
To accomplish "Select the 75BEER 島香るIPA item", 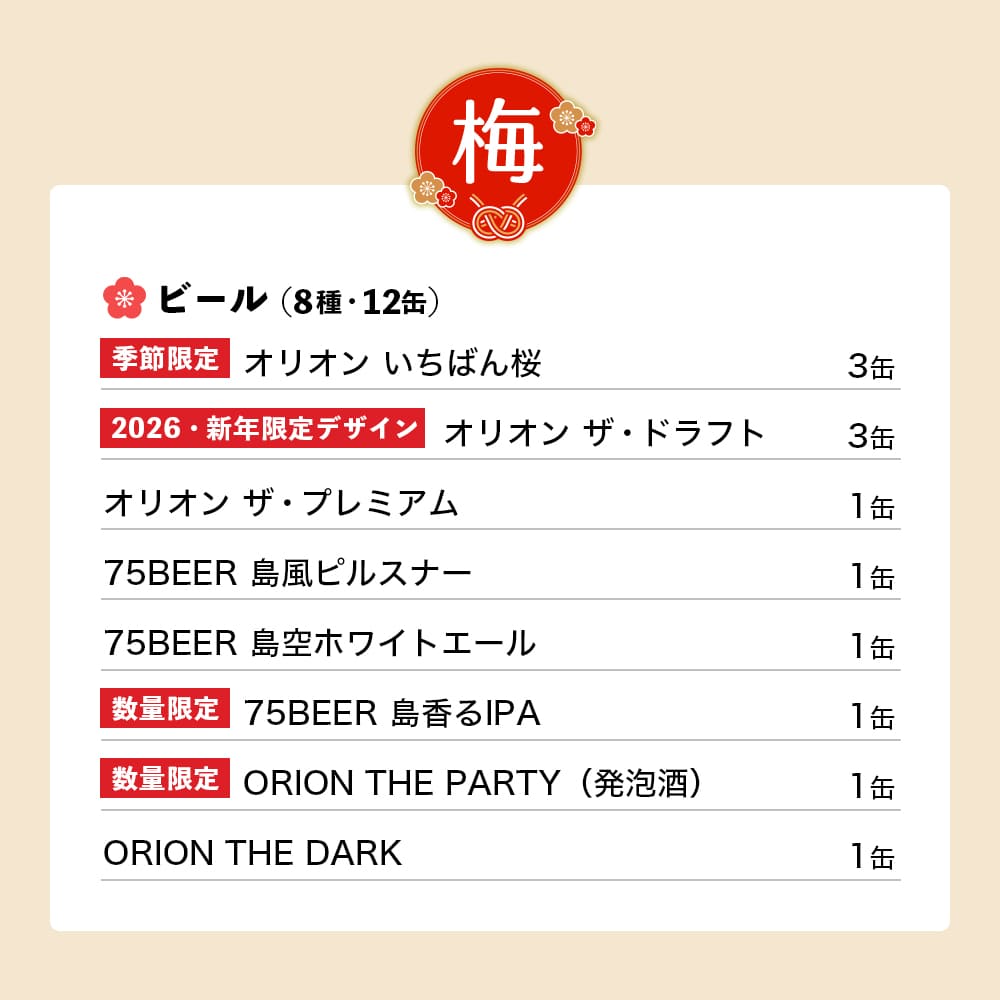I will [x=392, y=713].
